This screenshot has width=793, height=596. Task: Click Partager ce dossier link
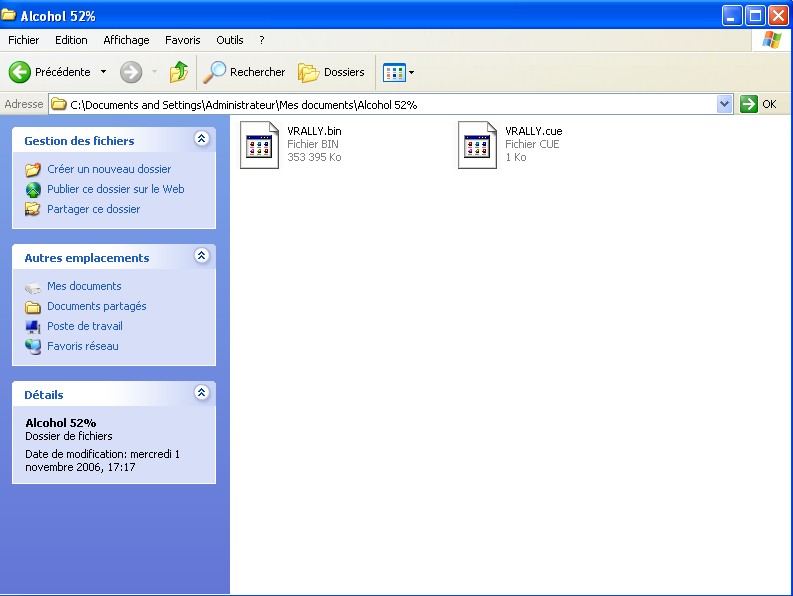(x=93, y=209)
